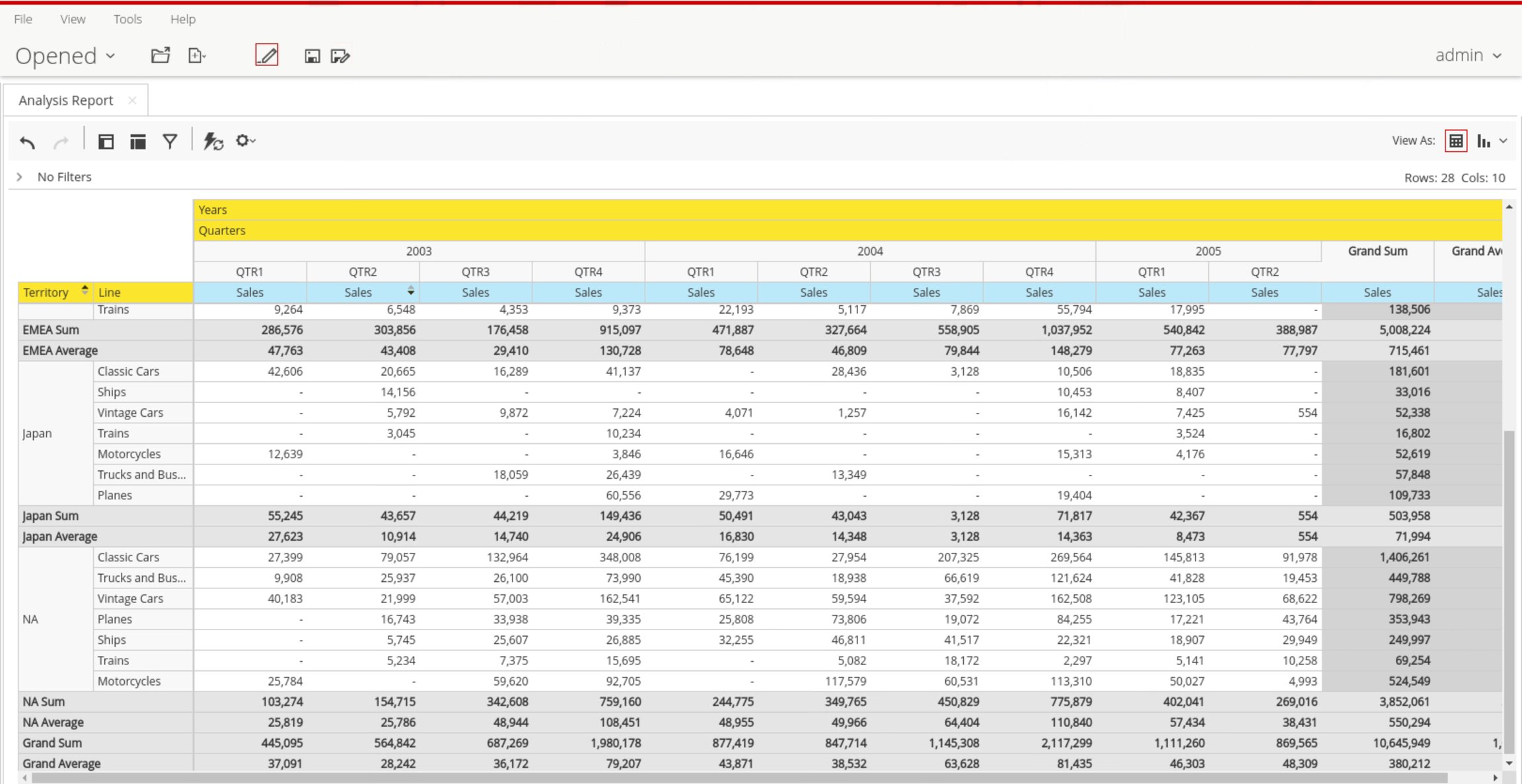This screenshot has height=784, width=1522.
Task: Click the New file icon
Action: tap(197, 55)
